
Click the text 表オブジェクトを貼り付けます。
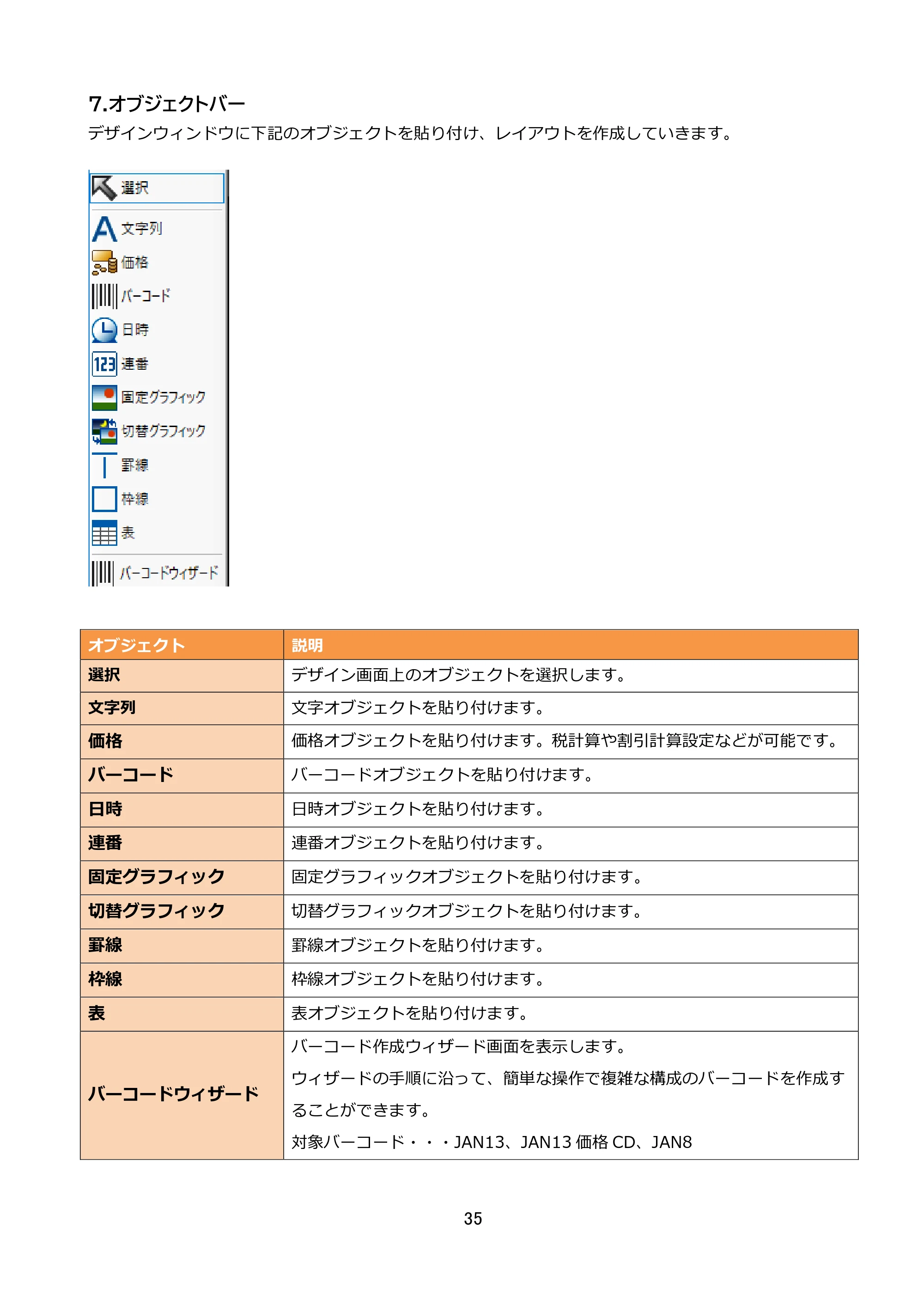pos(410,1014)
